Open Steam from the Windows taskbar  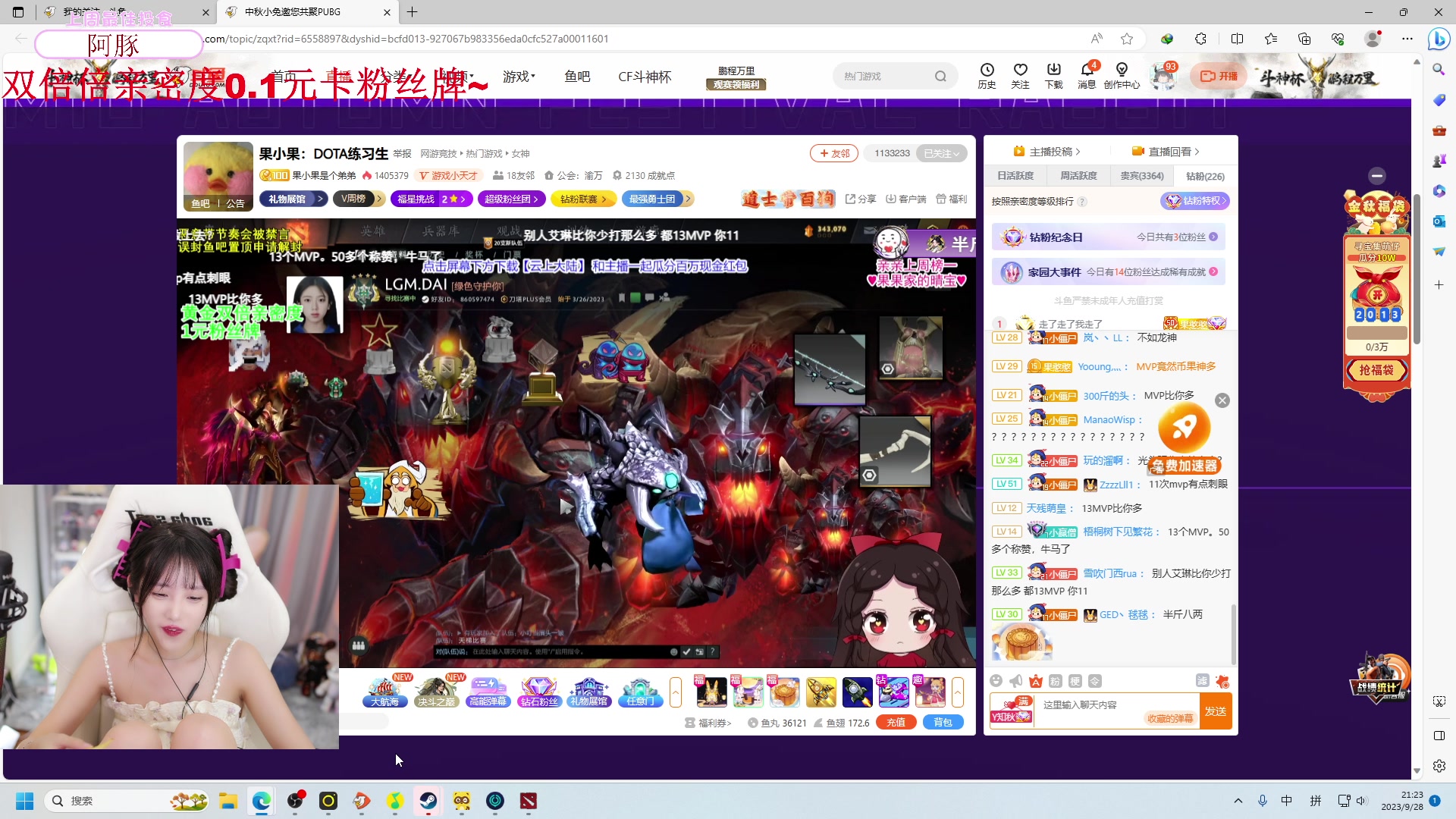[x=428, y=801]
